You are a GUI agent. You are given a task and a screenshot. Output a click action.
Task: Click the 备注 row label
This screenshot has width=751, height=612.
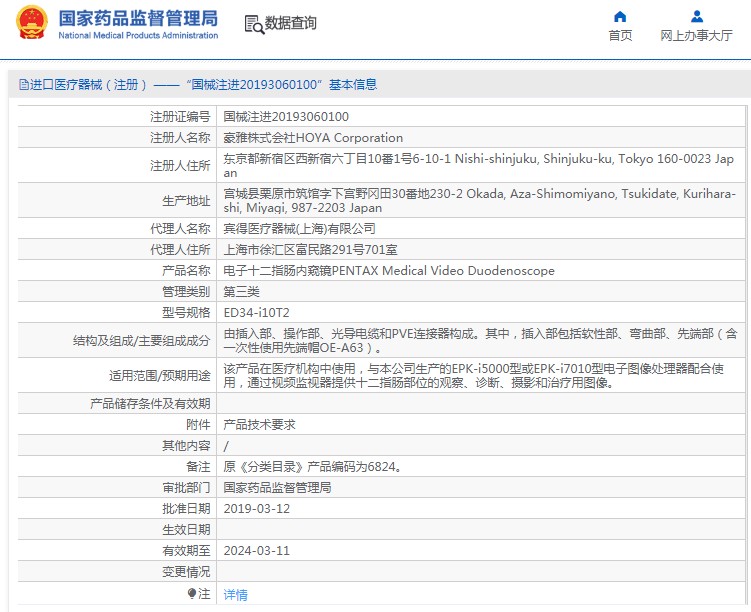198,467
